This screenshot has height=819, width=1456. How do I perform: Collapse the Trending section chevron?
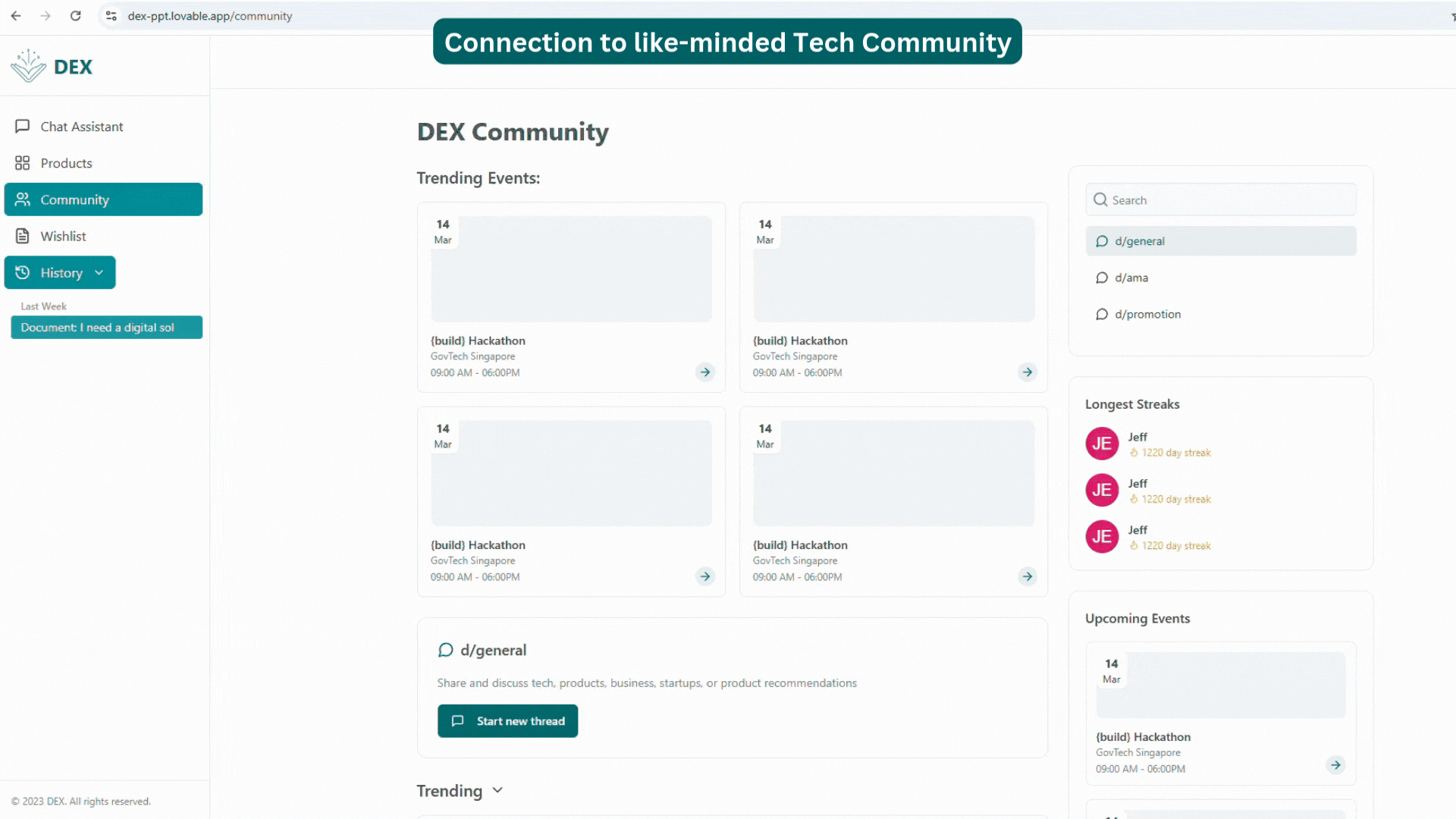tap(497, 790)
